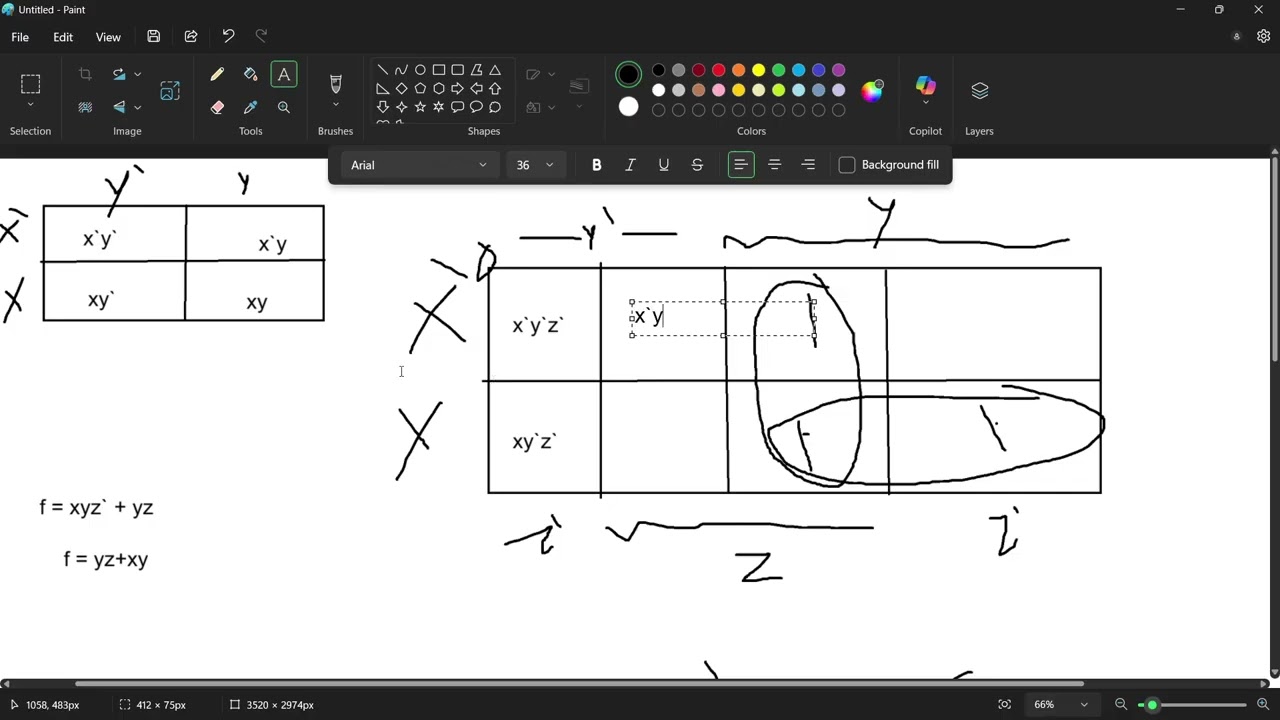Click the Crop image icon
The height and width of the screenshot is (720, 1280).
click(85, 74)
